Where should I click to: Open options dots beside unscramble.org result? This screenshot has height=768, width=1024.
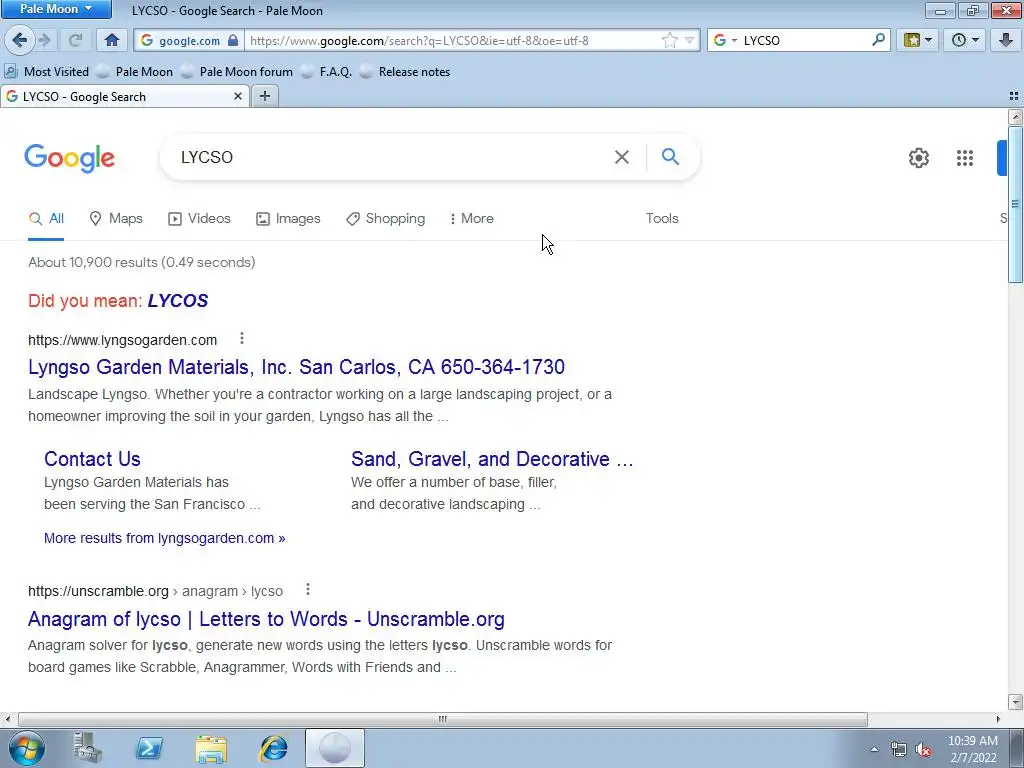click(308, 590)
